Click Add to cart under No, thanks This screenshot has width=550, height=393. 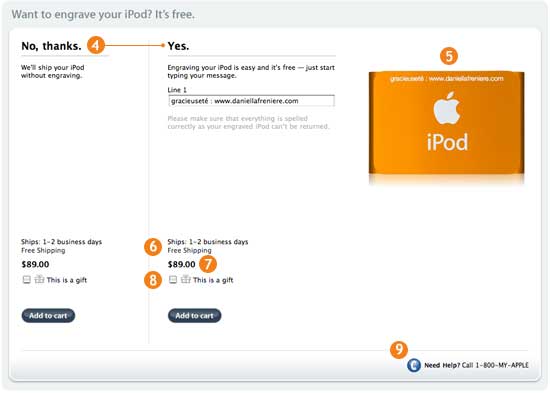click(48, 315)
